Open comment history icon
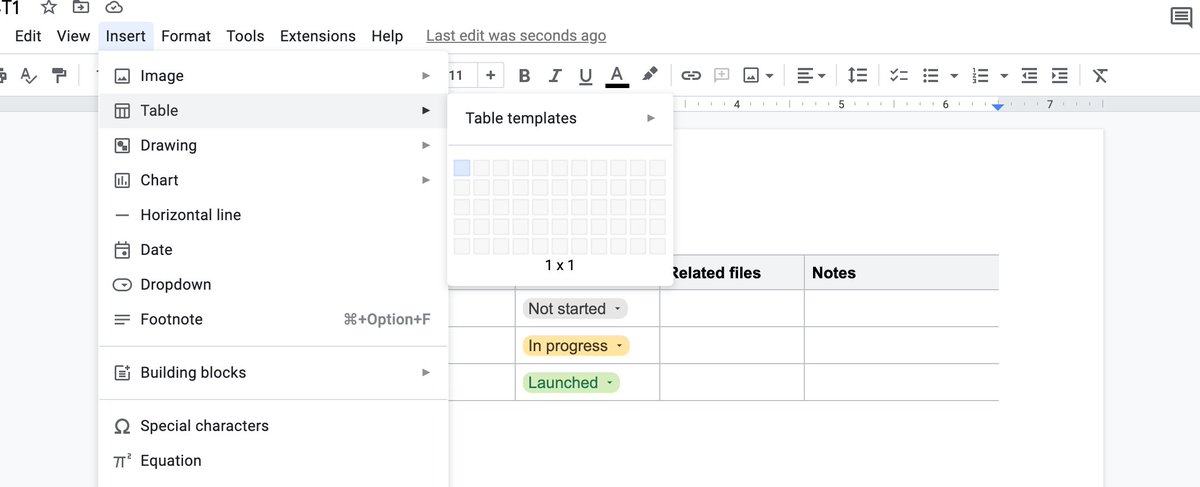 point(1180,18)
